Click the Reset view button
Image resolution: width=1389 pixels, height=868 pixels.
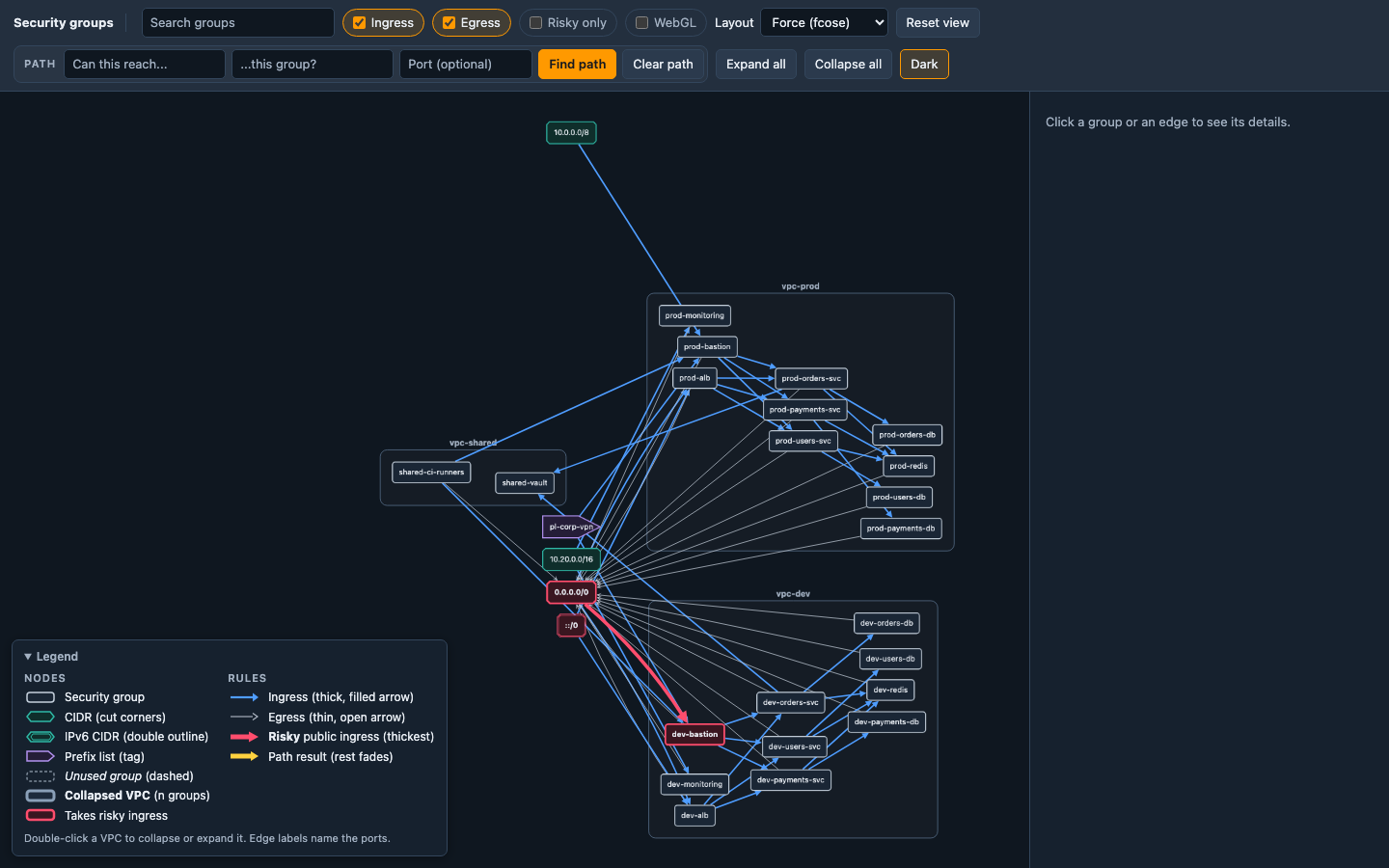(x=938, y=23)
